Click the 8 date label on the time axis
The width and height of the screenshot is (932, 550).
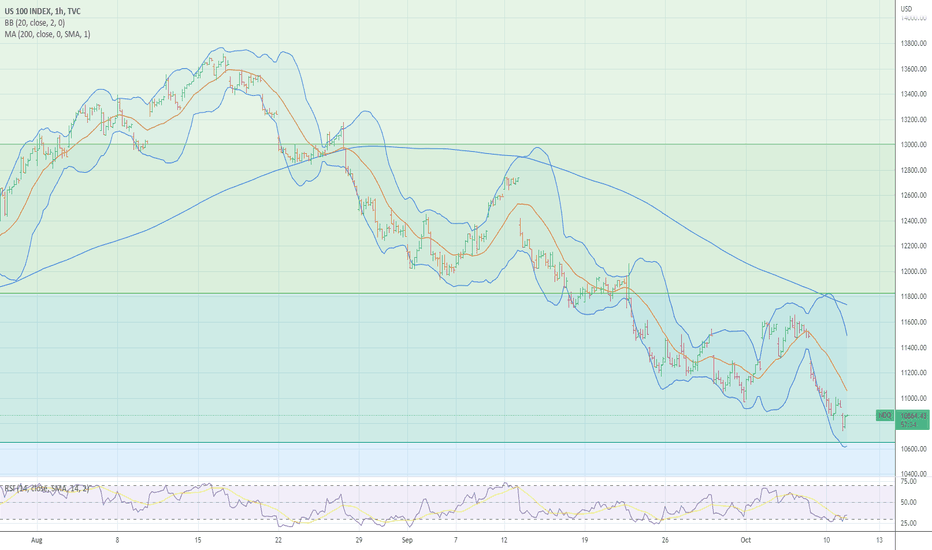point(117,540)
